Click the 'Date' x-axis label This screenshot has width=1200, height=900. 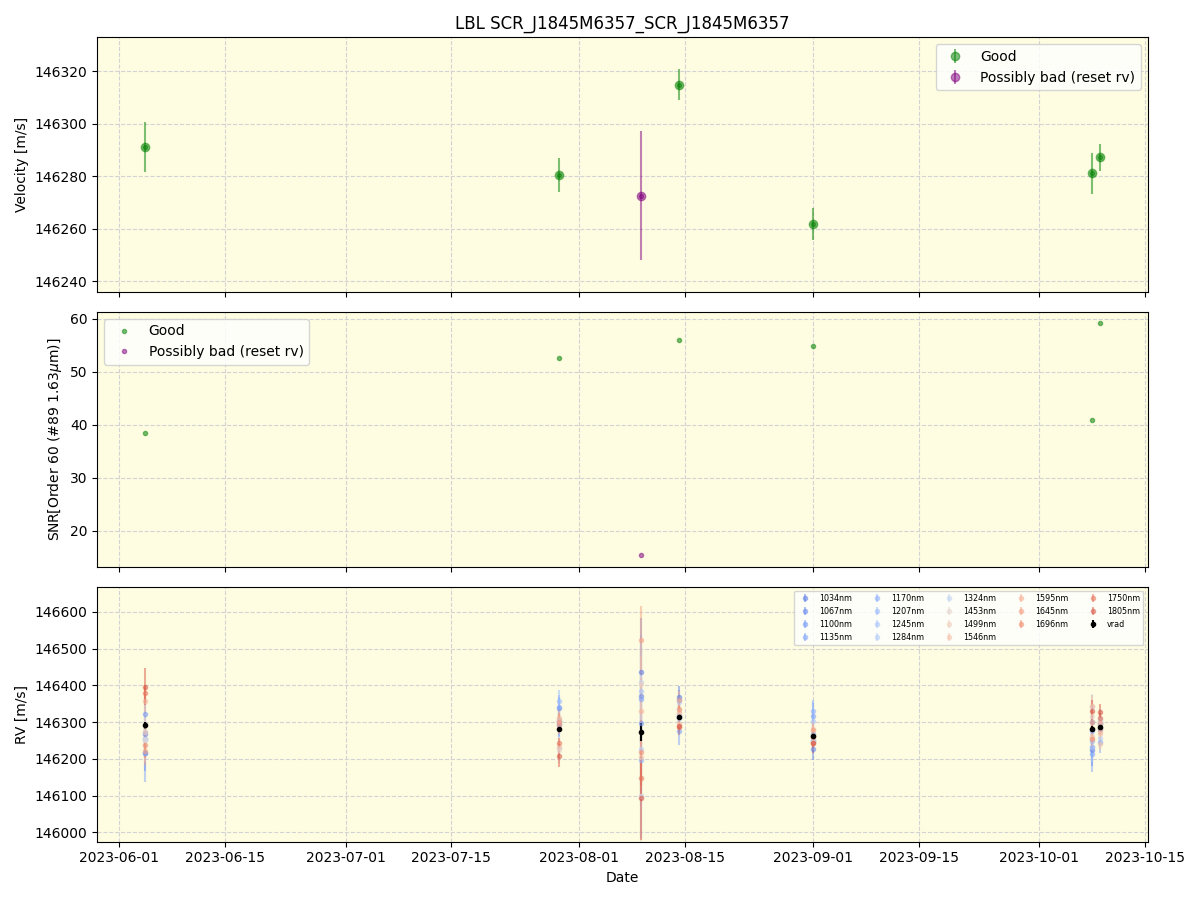[x=622, y=877]
